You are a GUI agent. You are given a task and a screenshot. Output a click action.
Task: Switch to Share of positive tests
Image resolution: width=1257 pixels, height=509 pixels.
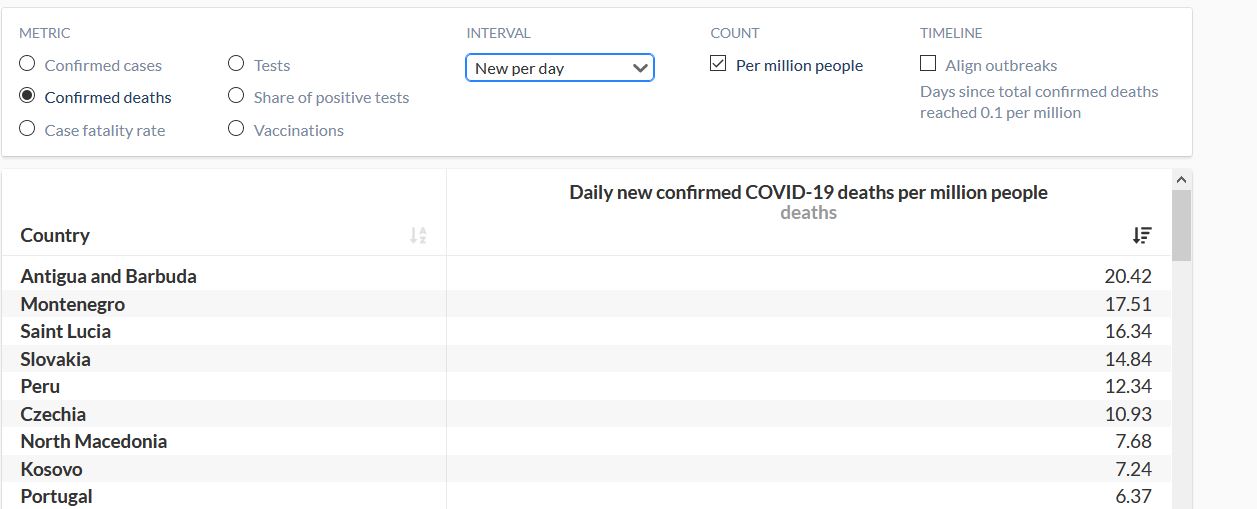click(x=237, y=96)
